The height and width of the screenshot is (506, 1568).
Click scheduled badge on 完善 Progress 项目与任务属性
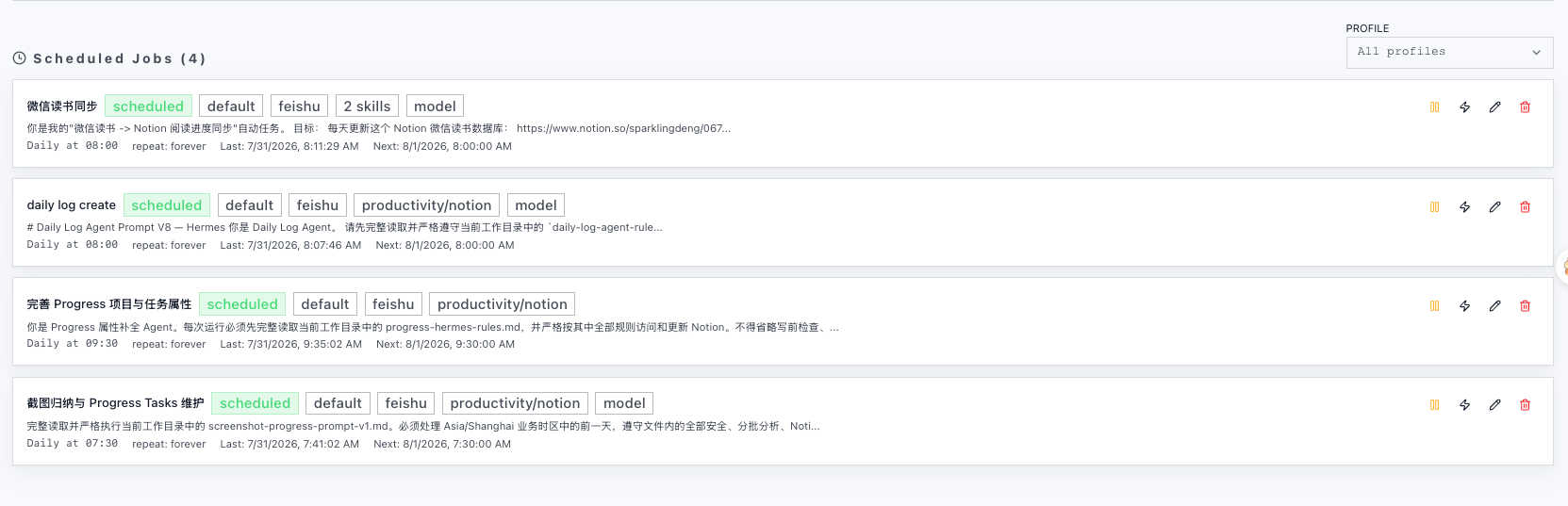242,304
